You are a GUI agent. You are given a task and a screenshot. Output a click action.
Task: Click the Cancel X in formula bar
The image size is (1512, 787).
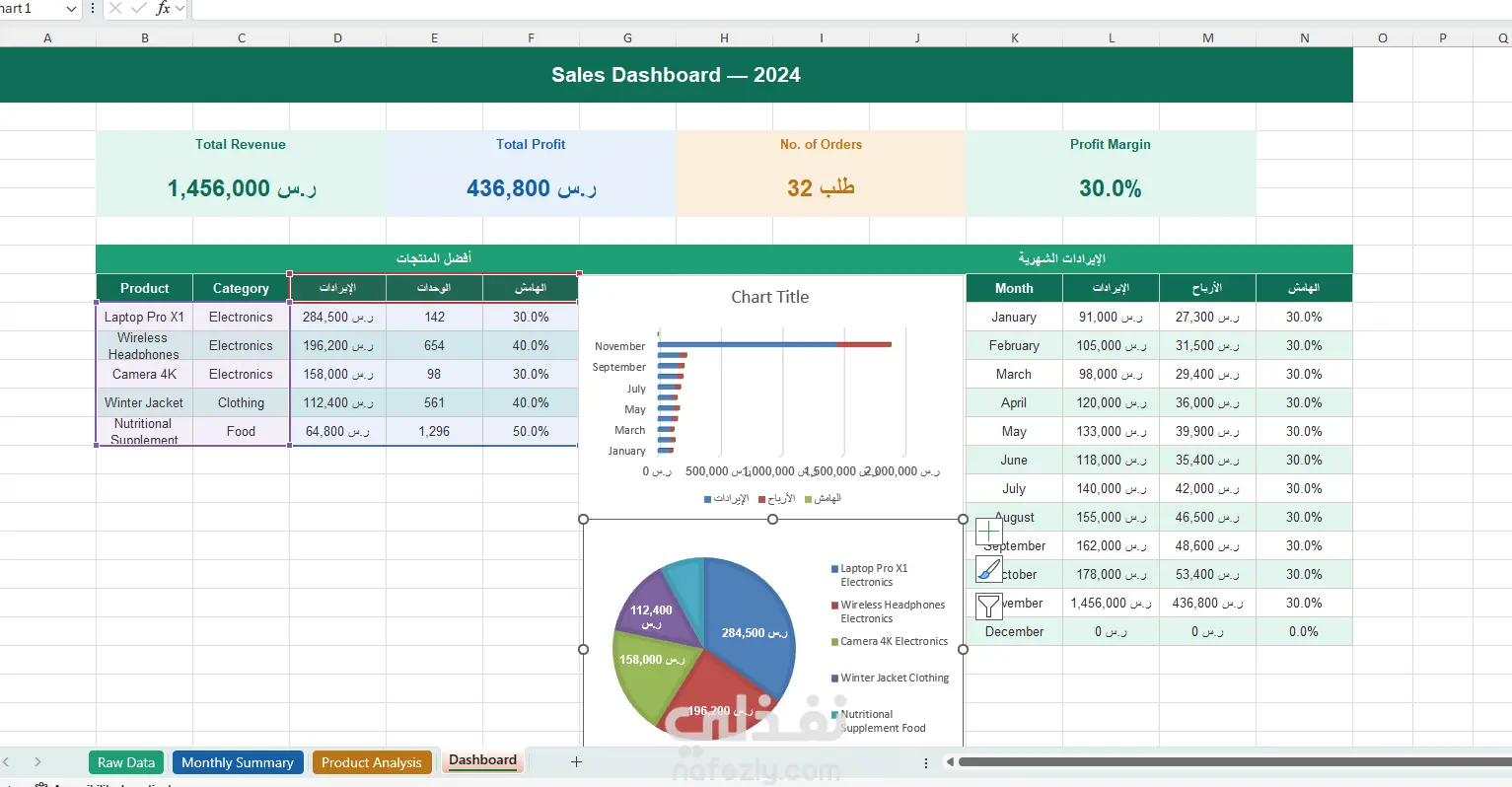click(115, 8)
